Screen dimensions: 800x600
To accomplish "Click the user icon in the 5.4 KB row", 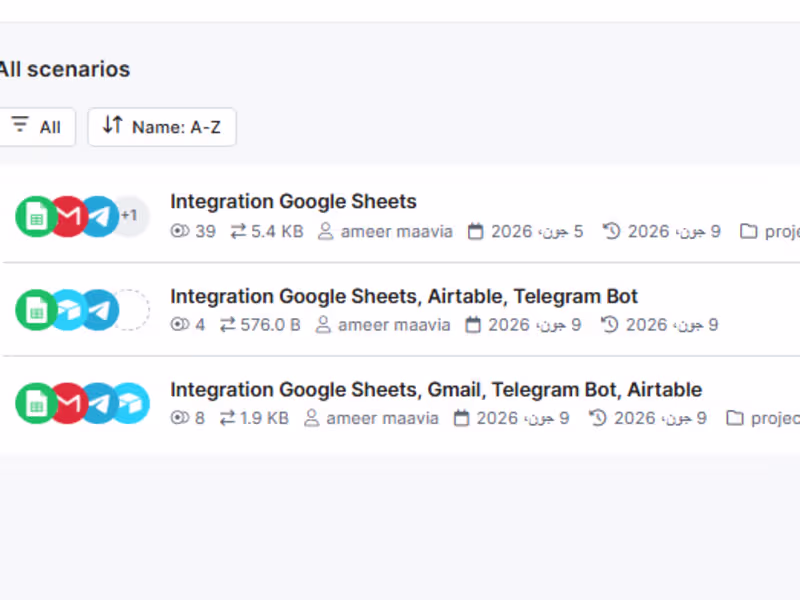I will (x=326, y=231).
